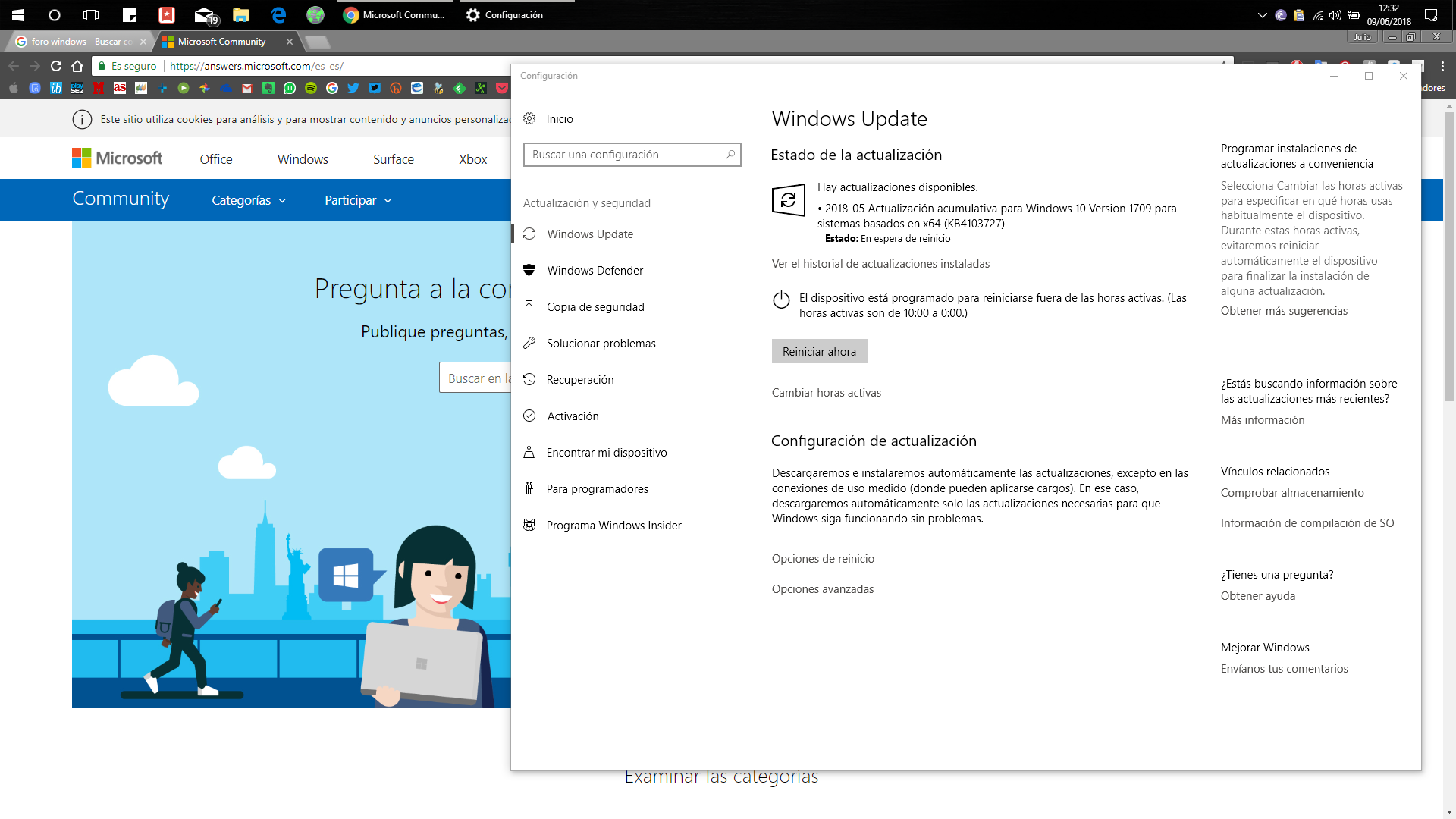
Task: Open the Gmail bookmark icon
Action: [x=247, y=88]
